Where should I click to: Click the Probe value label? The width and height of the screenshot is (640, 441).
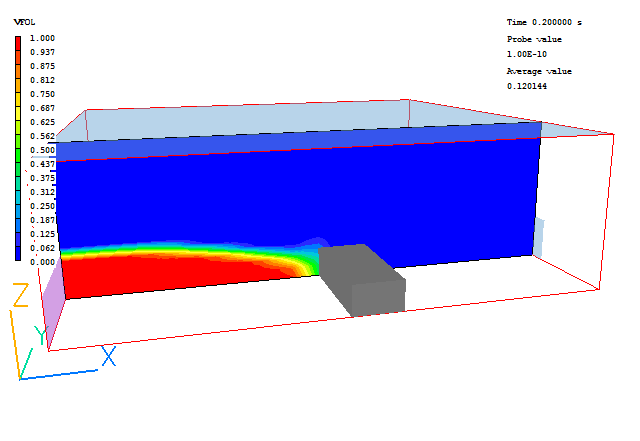pyautogui.click(x=533, y=38)
